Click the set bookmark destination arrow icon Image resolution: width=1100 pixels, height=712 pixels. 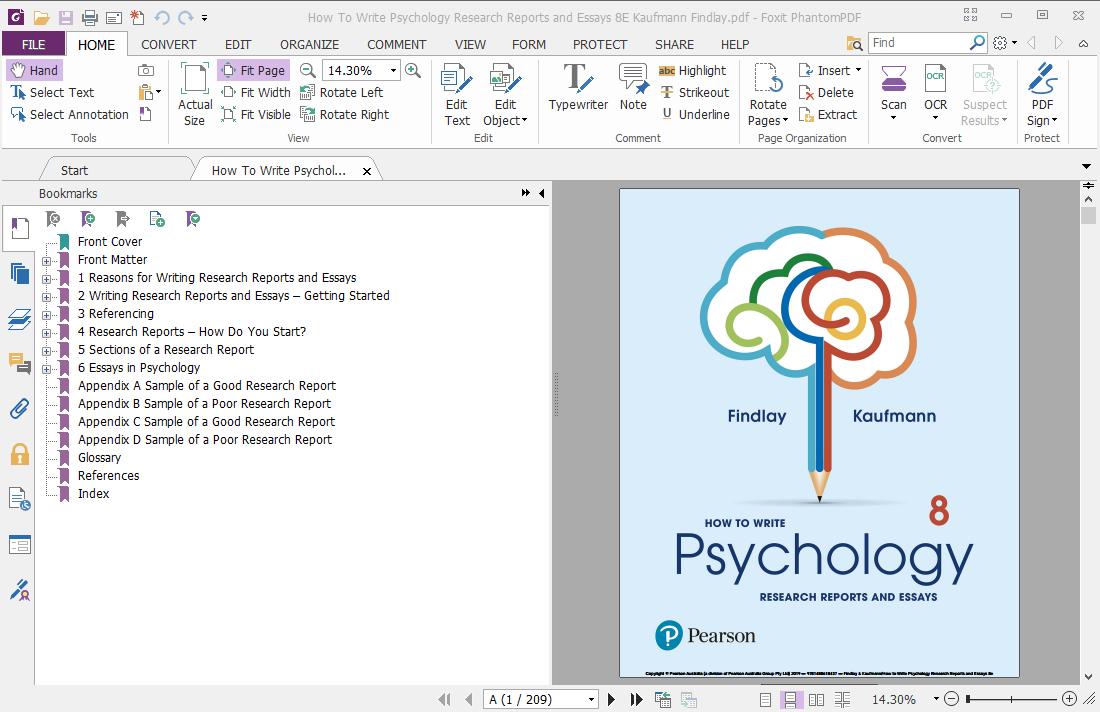click(x=122, y=220)
